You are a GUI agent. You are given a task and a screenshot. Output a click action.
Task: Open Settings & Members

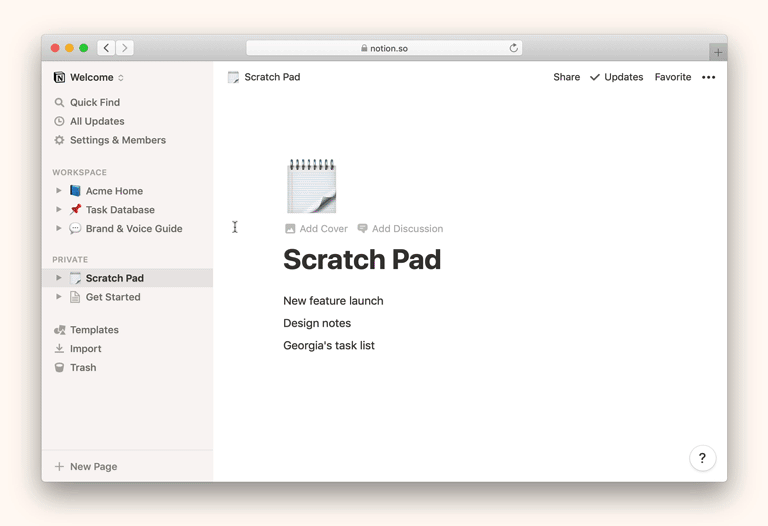(x=117, y=140)
